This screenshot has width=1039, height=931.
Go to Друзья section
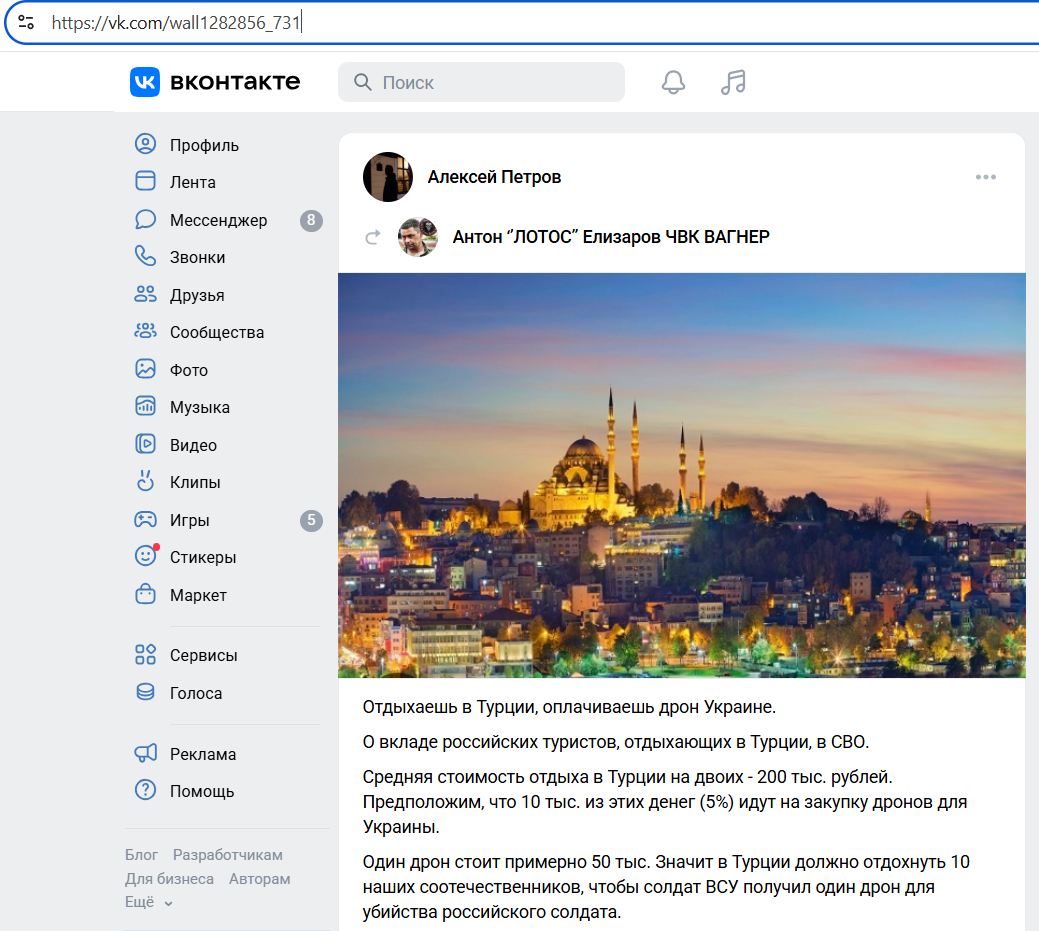pos(197,295)
